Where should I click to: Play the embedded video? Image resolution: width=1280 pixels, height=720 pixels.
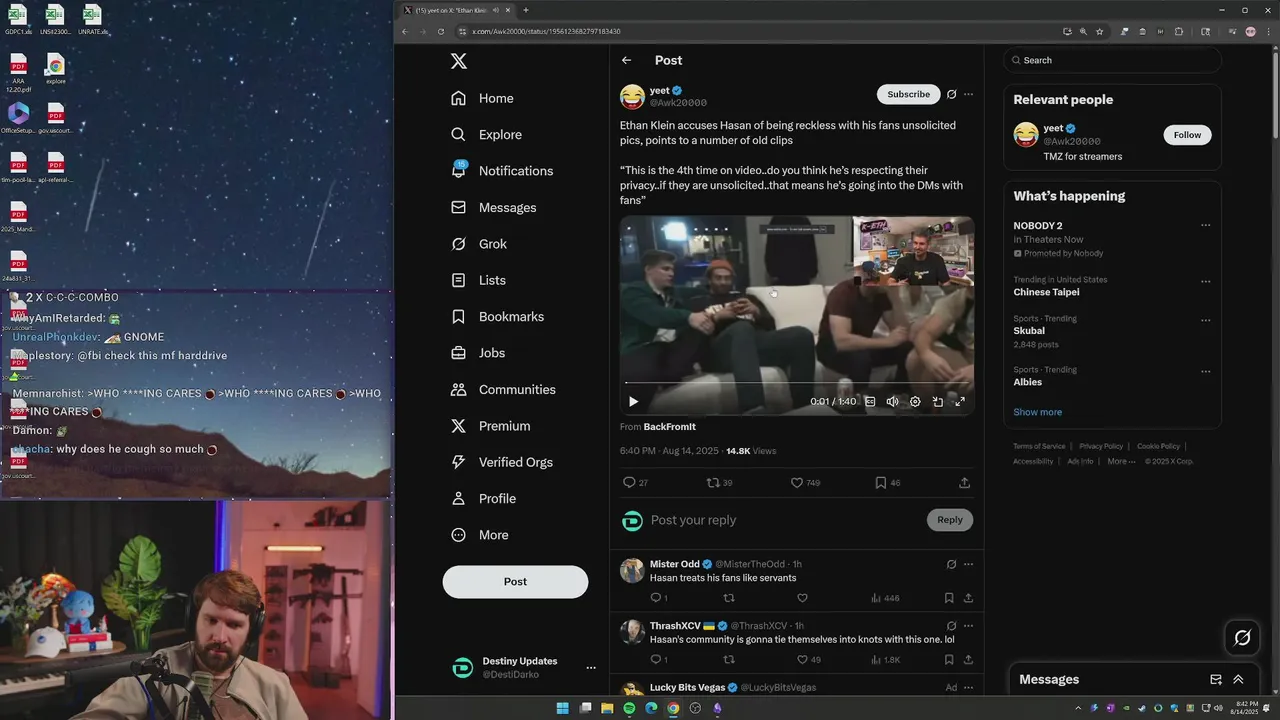tap(633, 402)
